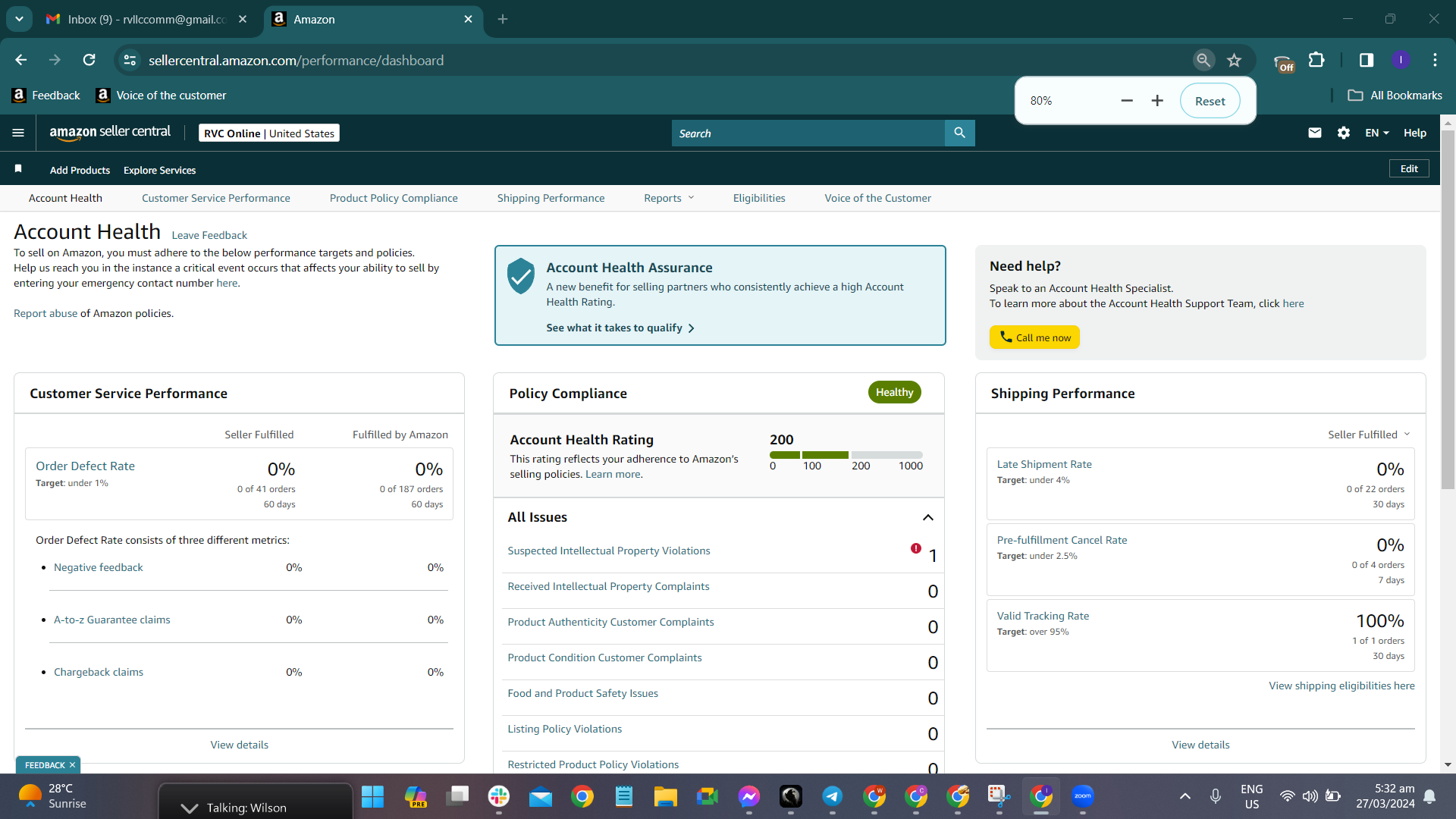The image size is (1456, 819).
Task: Open Slack from the taskbar
Action: pyautogui.click(x=498, y=796)
